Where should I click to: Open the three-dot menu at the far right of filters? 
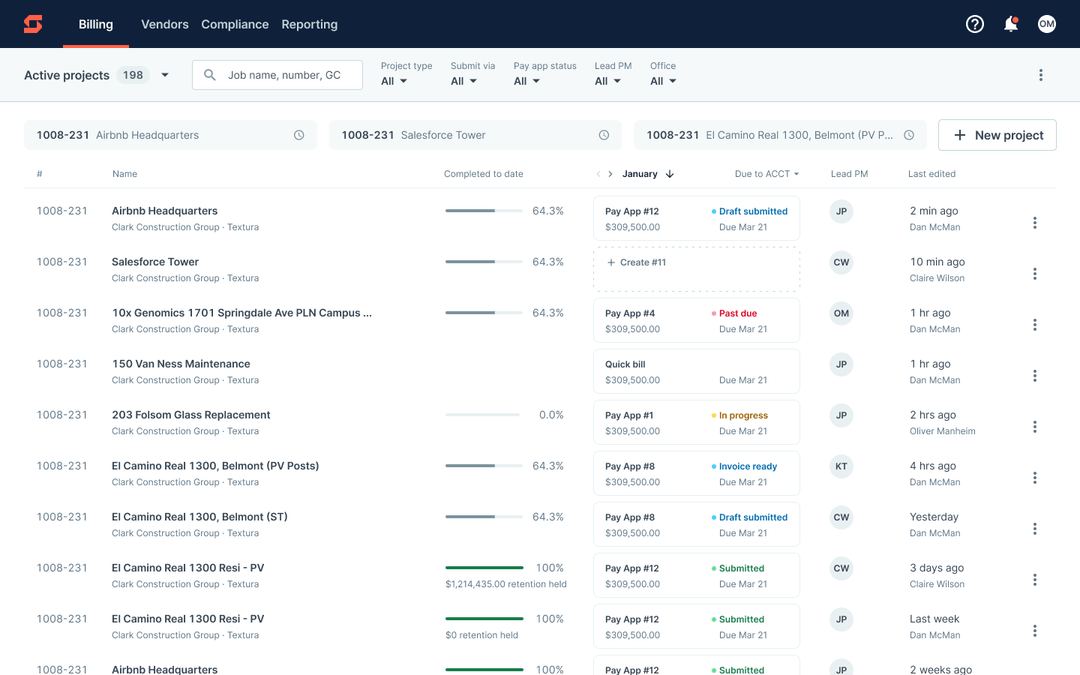pyautogui.click(x=1041, y=74)
